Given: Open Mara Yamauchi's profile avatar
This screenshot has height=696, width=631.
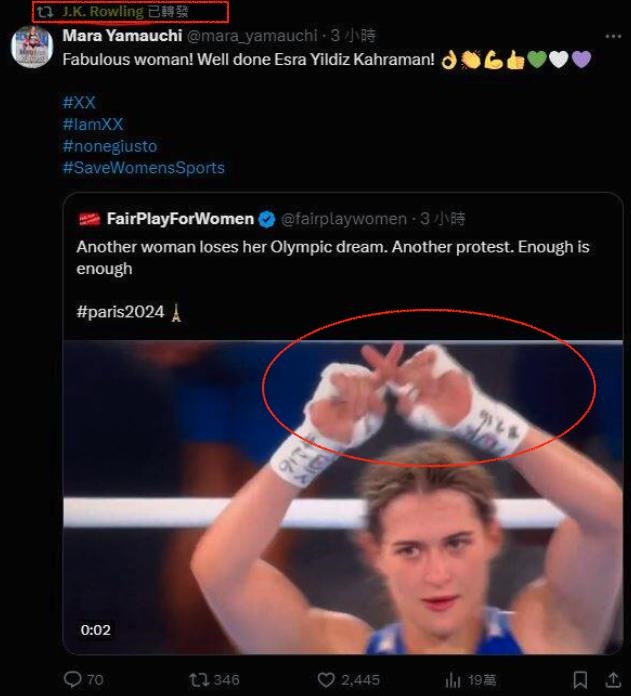Looking at the screenshot, I should coord(31,47).
